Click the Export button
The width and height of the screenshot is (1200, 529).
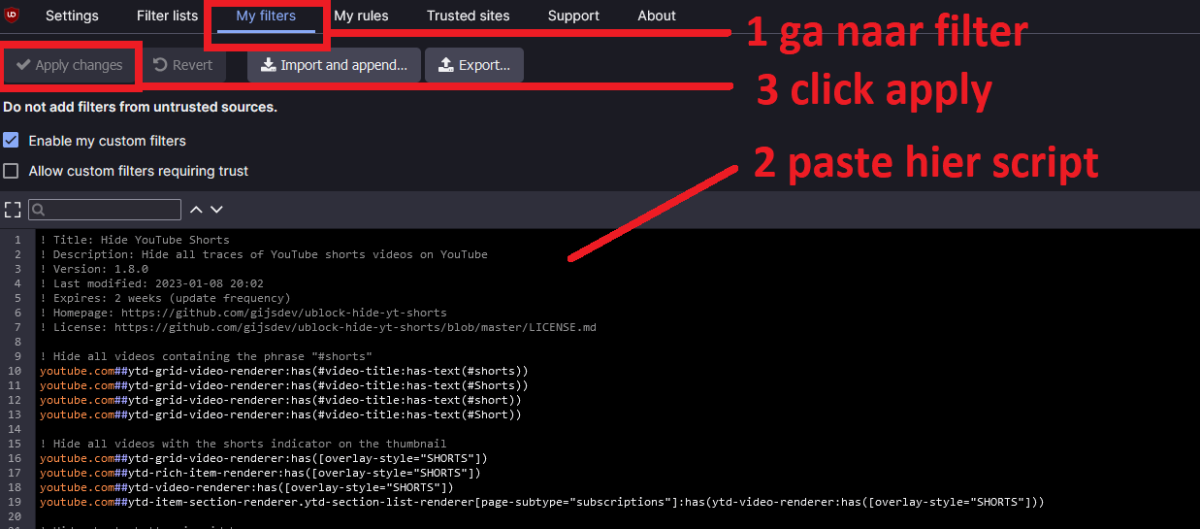click(474, 65)
